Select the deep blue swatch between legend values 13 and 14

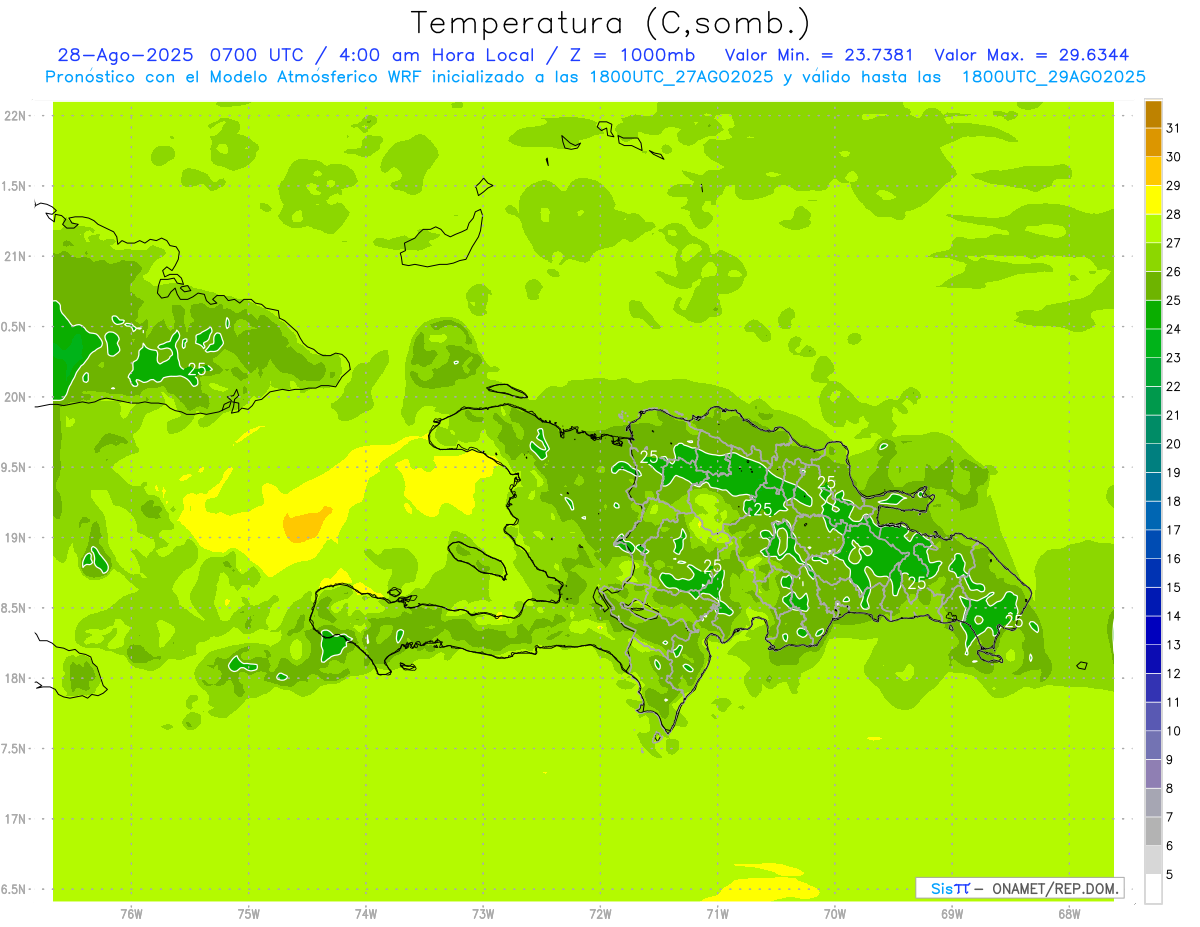1153,630
